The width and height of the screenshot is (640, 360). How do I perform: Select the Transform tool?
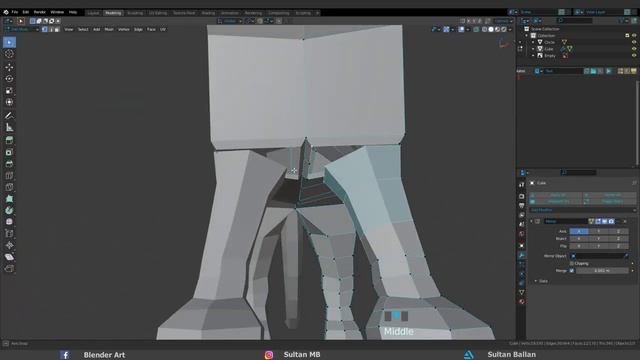pos(9,102)
